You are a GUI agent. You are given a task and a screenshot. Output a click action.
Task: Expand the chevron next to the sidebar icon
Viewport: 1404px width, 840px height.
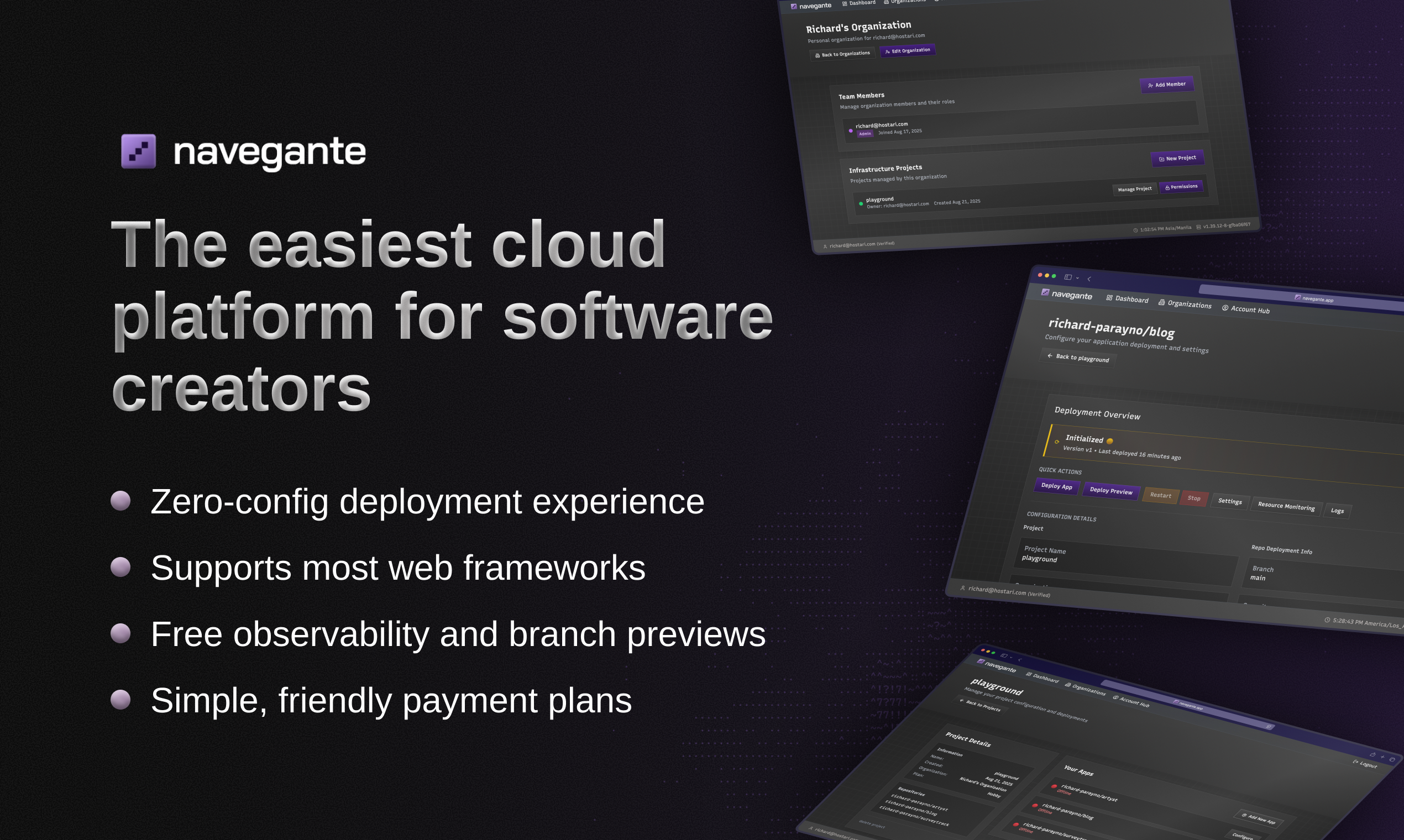pyautogui.click(x=1077, y=278)
